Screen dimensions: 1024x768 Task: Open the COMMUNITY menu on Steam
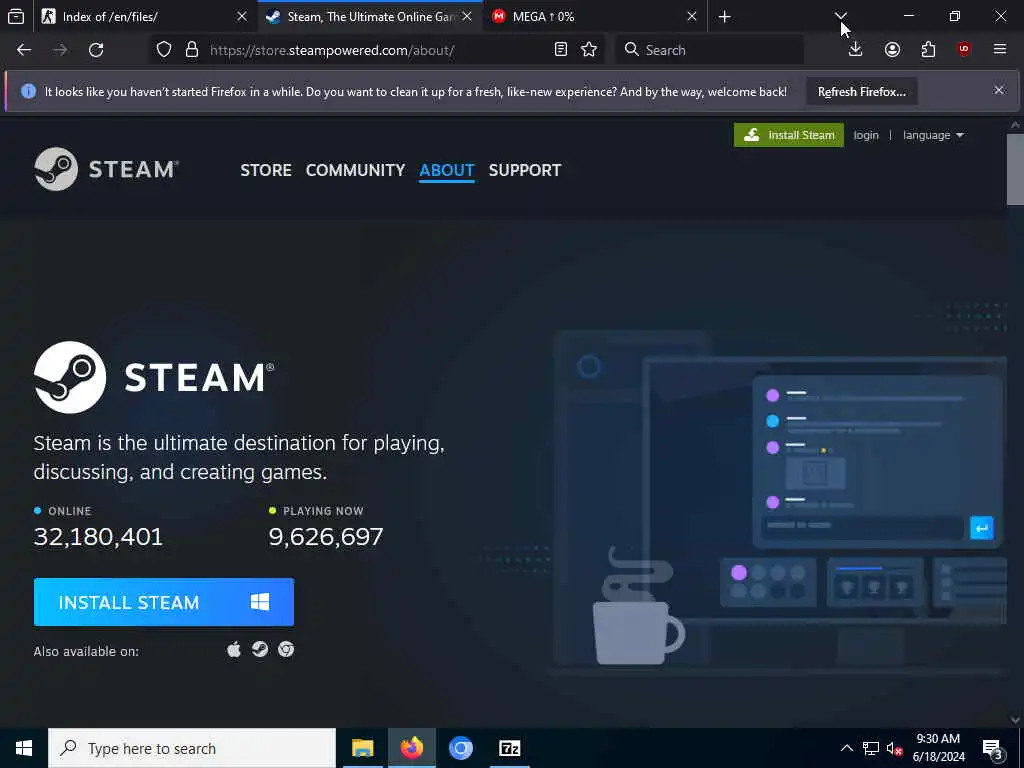tap(355, 170)
